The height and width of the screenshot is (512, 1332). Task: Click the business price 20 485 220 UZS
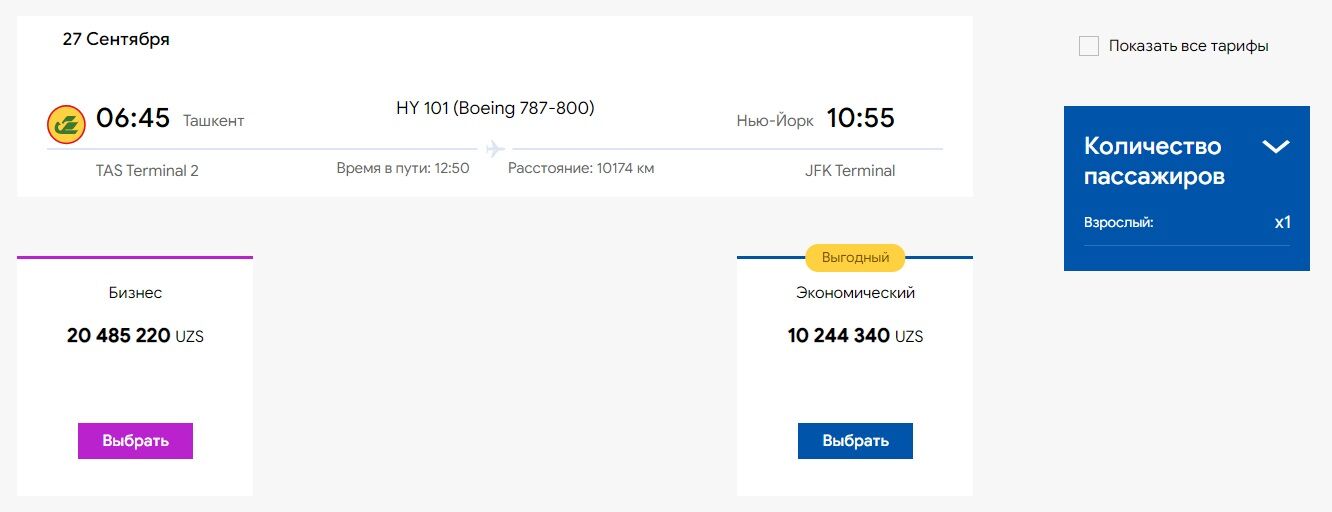click(135, 336)
